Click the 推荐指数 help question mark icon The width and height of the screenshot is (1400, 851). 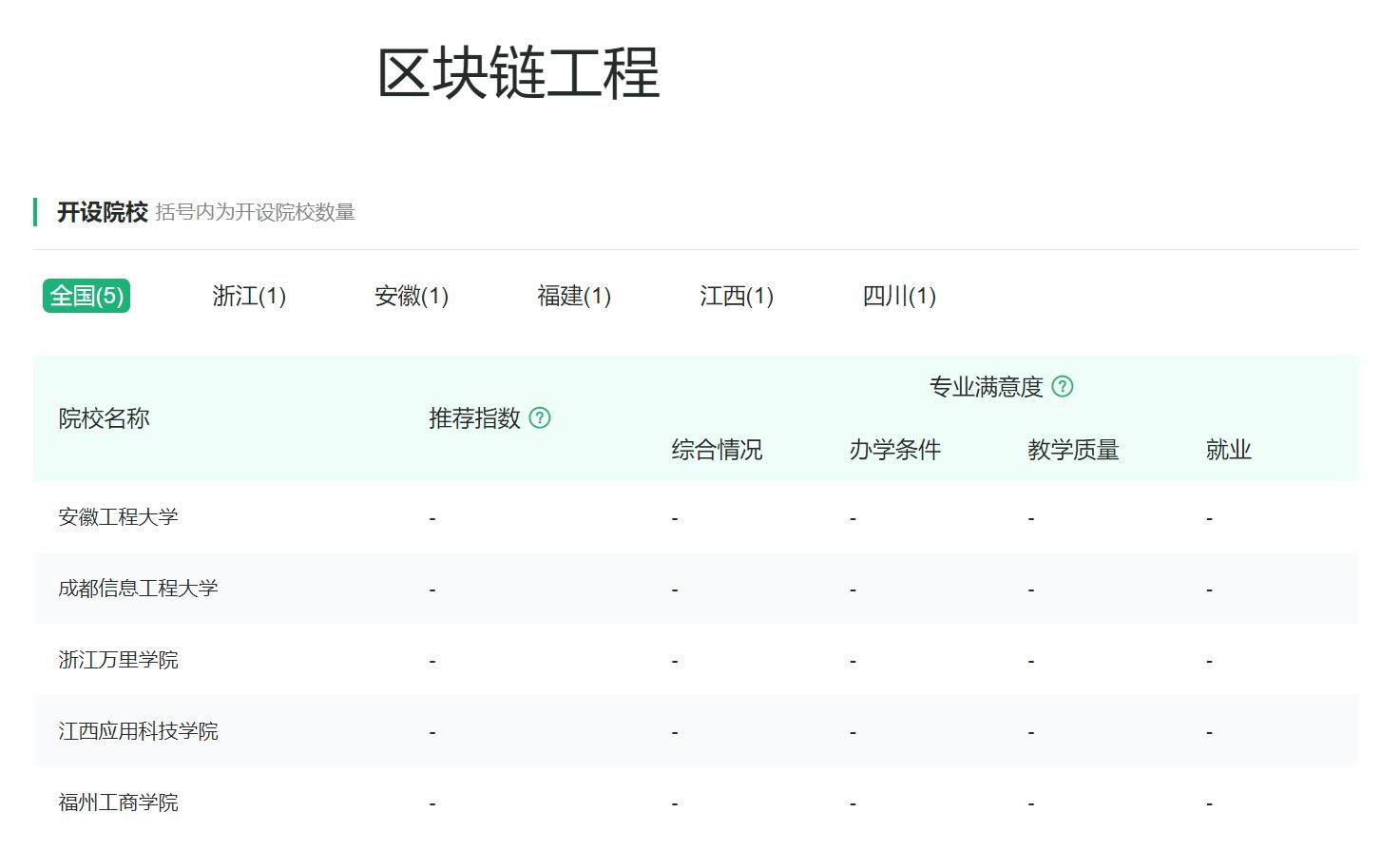540,417
